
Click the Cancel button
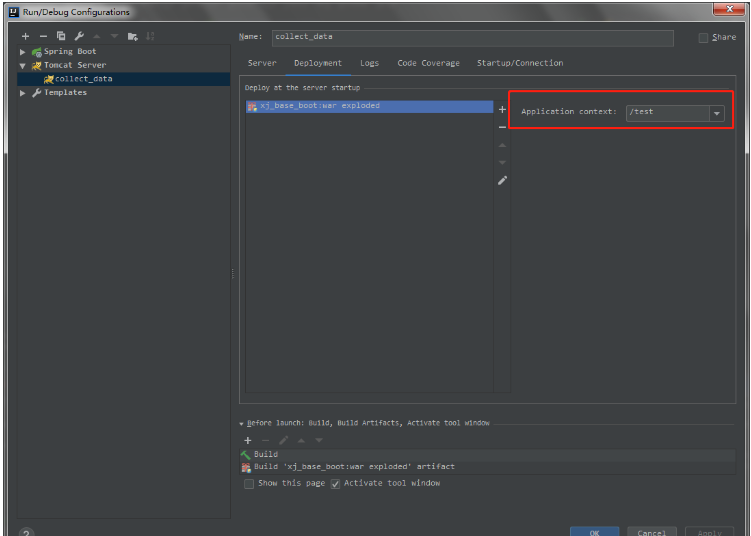[651, 531]
